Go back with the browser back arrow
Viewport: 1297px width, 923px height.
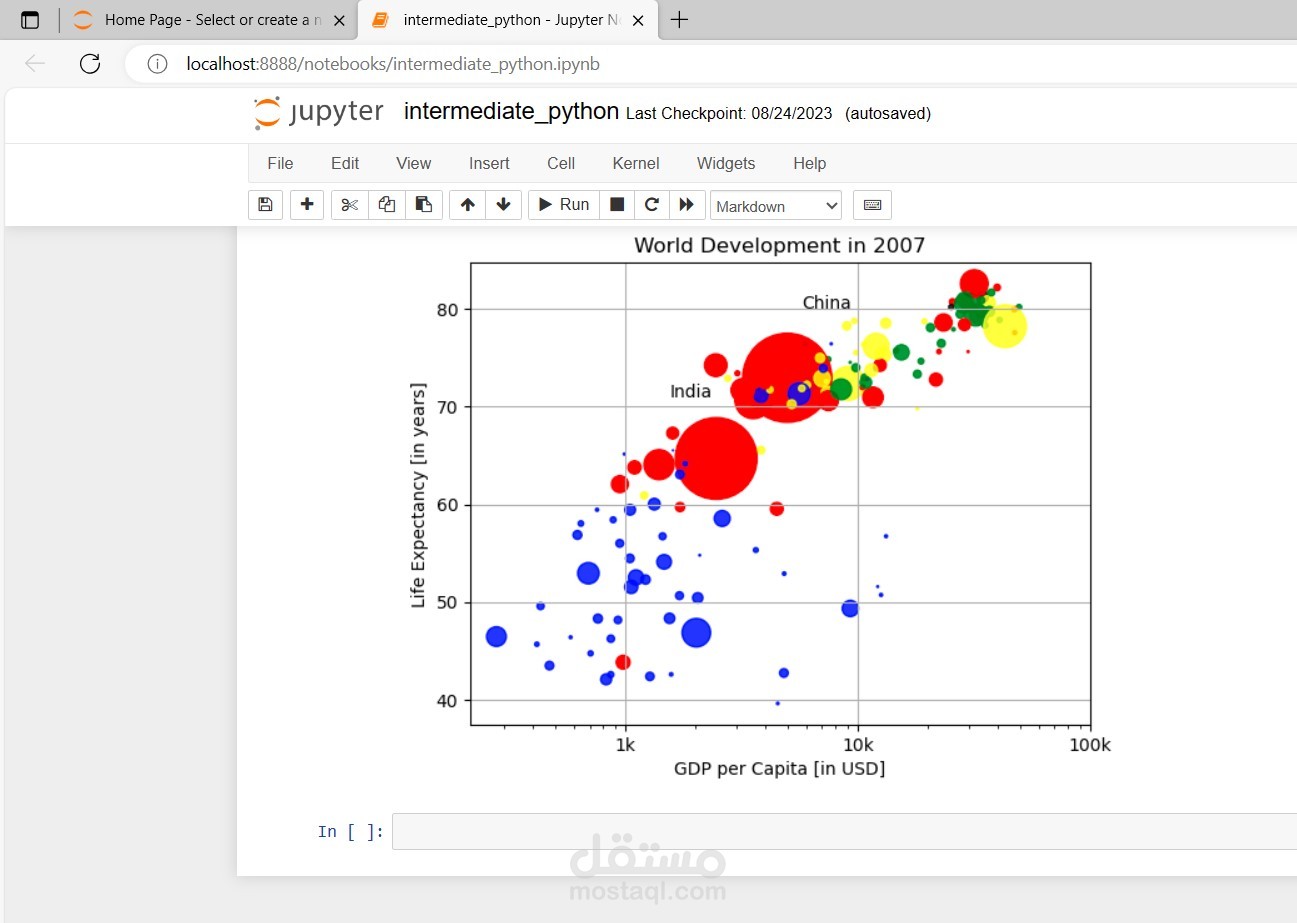click(x=35, y=64)
